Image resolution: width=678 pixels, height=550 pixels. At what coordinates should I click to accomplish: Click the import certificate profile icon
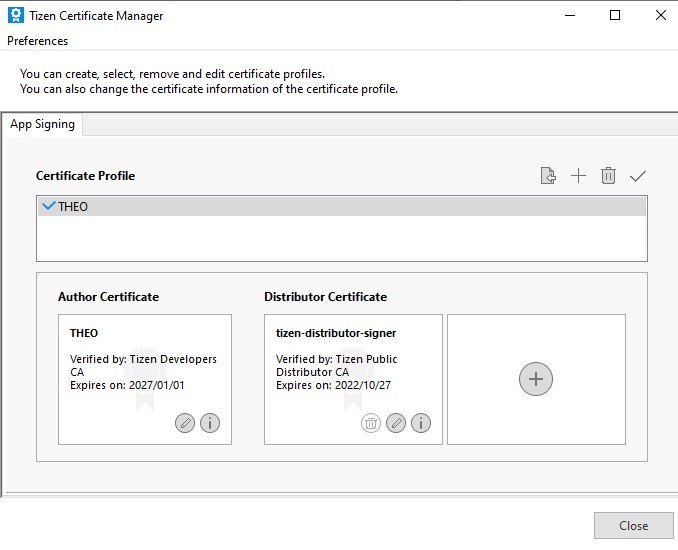coord(547,176)
